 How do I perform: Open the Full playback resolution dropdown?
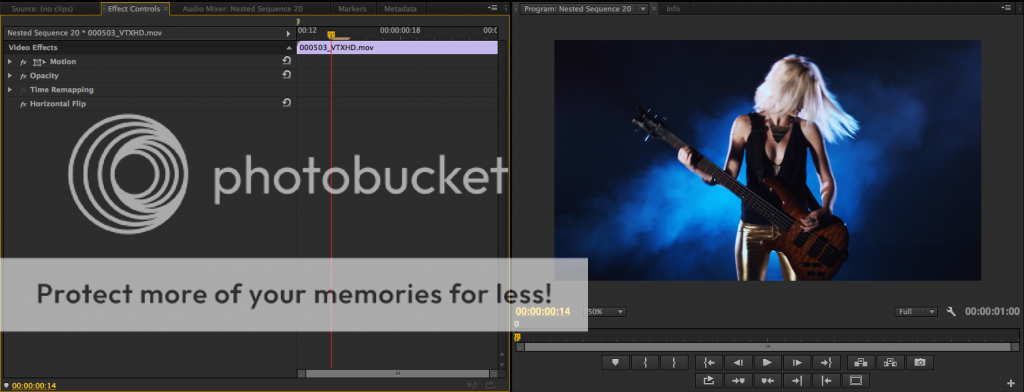[916, 312]
